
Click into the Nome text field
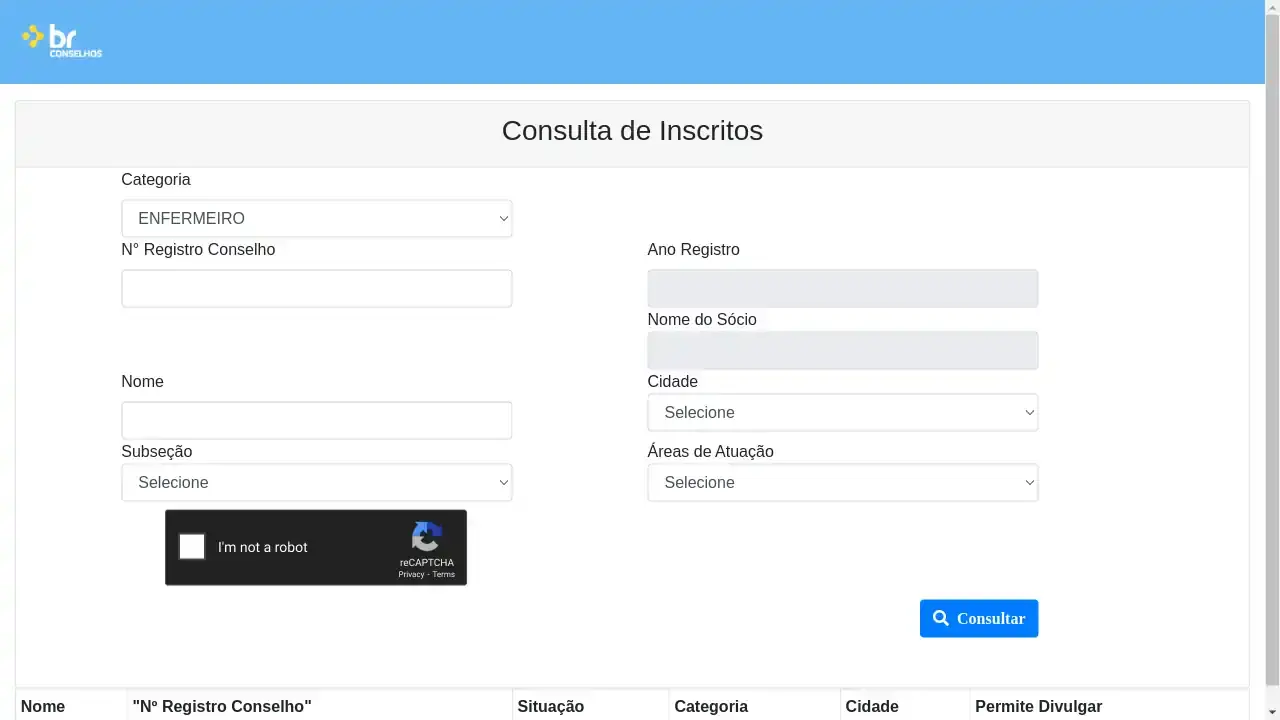tap(316, 421)
